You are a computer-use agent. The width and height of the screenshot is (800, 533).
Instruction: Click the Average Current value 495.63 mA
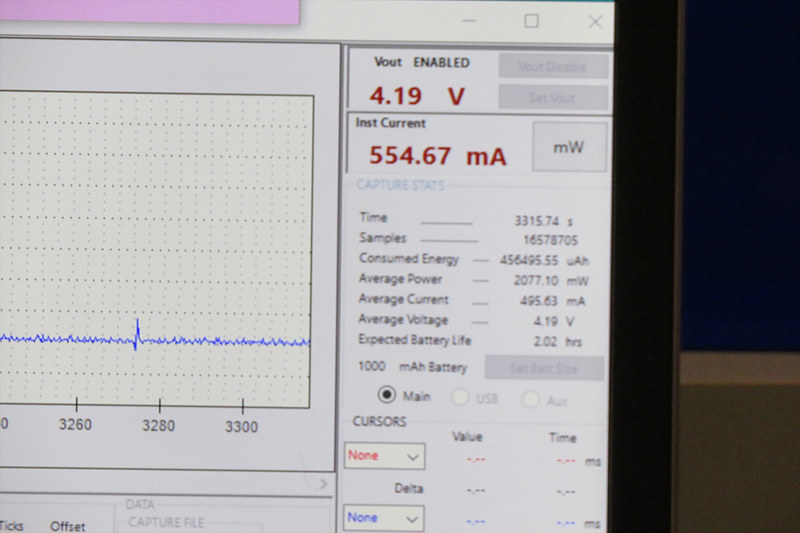click(553, 301)
